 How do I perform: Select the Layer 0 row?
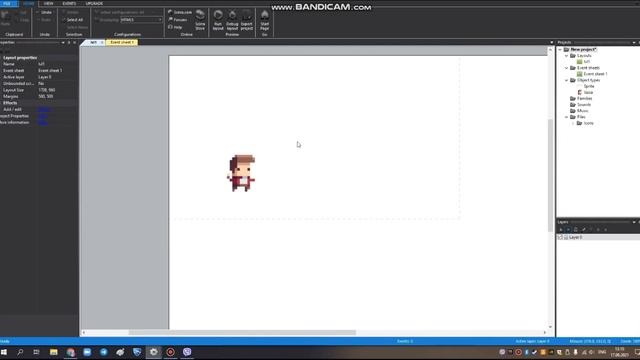tap(598, 238)
